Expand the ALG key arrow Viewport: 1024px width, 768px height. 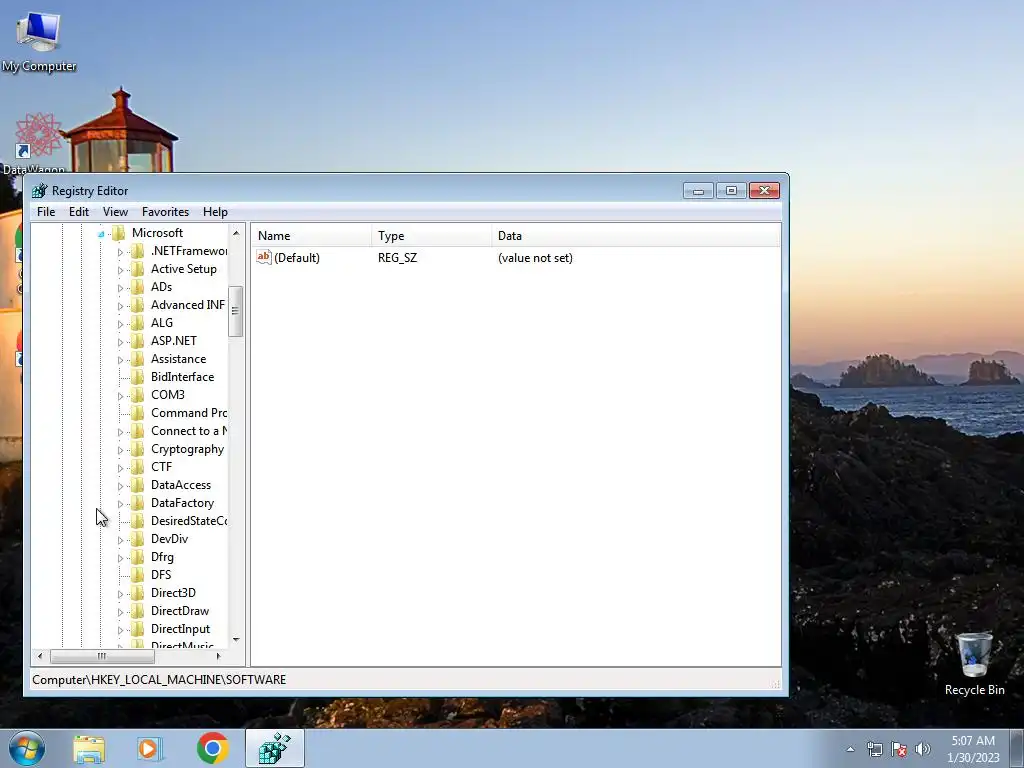(x=120, y=324)
